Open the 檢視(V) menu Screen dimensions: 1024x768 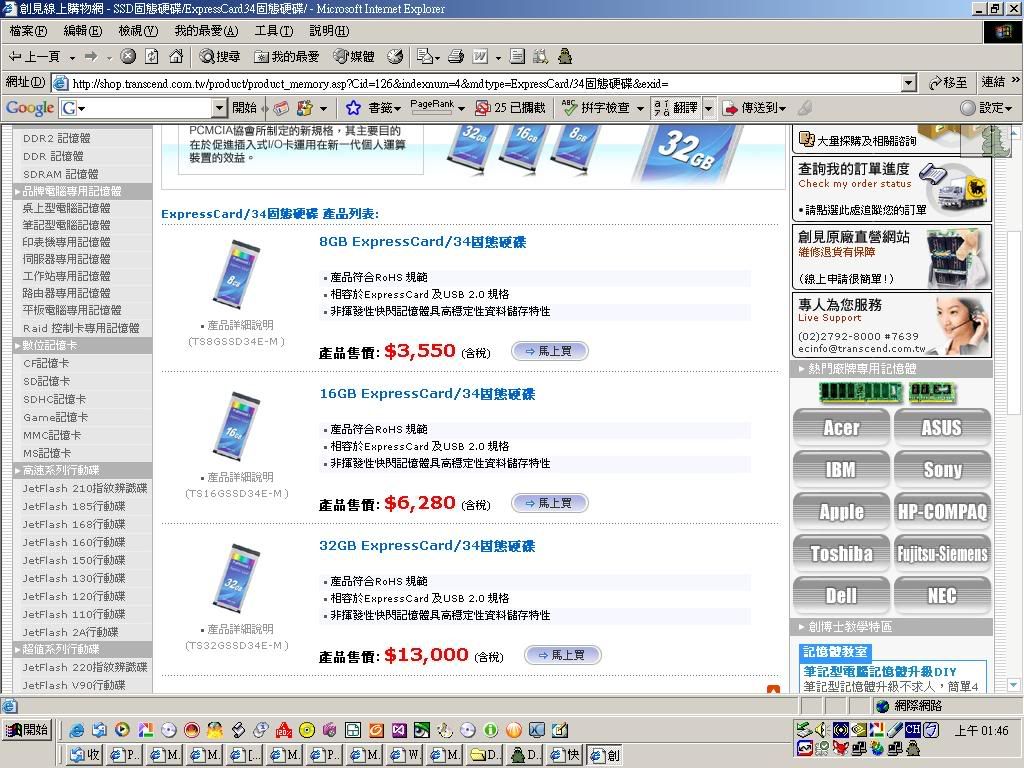(x=138, y=31)
